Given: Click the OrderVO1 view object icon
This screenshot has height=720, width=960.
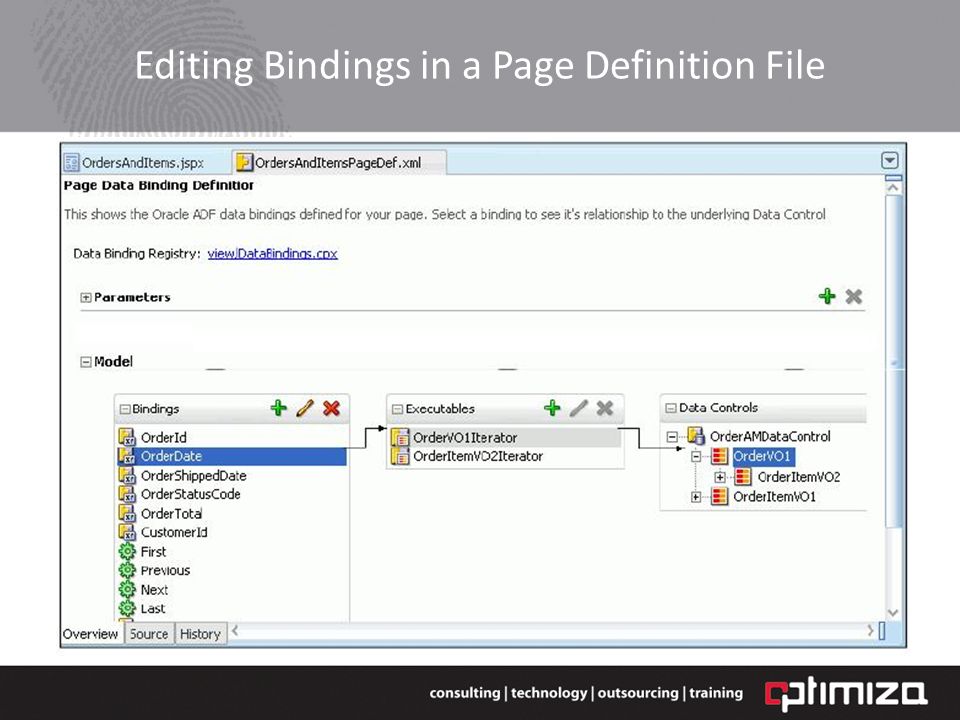Looking at the screenshot, I should point(719,456).
